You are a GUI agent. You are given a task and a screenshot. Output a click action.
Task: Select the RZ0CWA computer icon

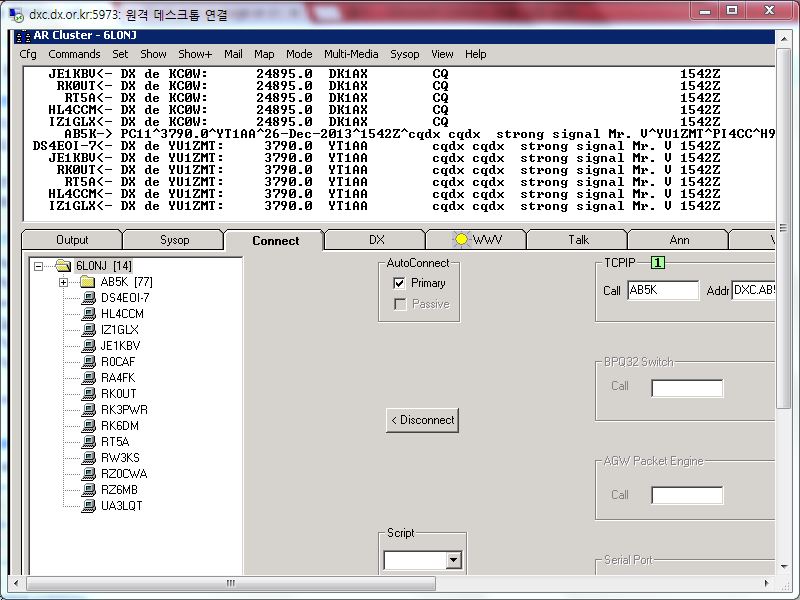(89, 473)
